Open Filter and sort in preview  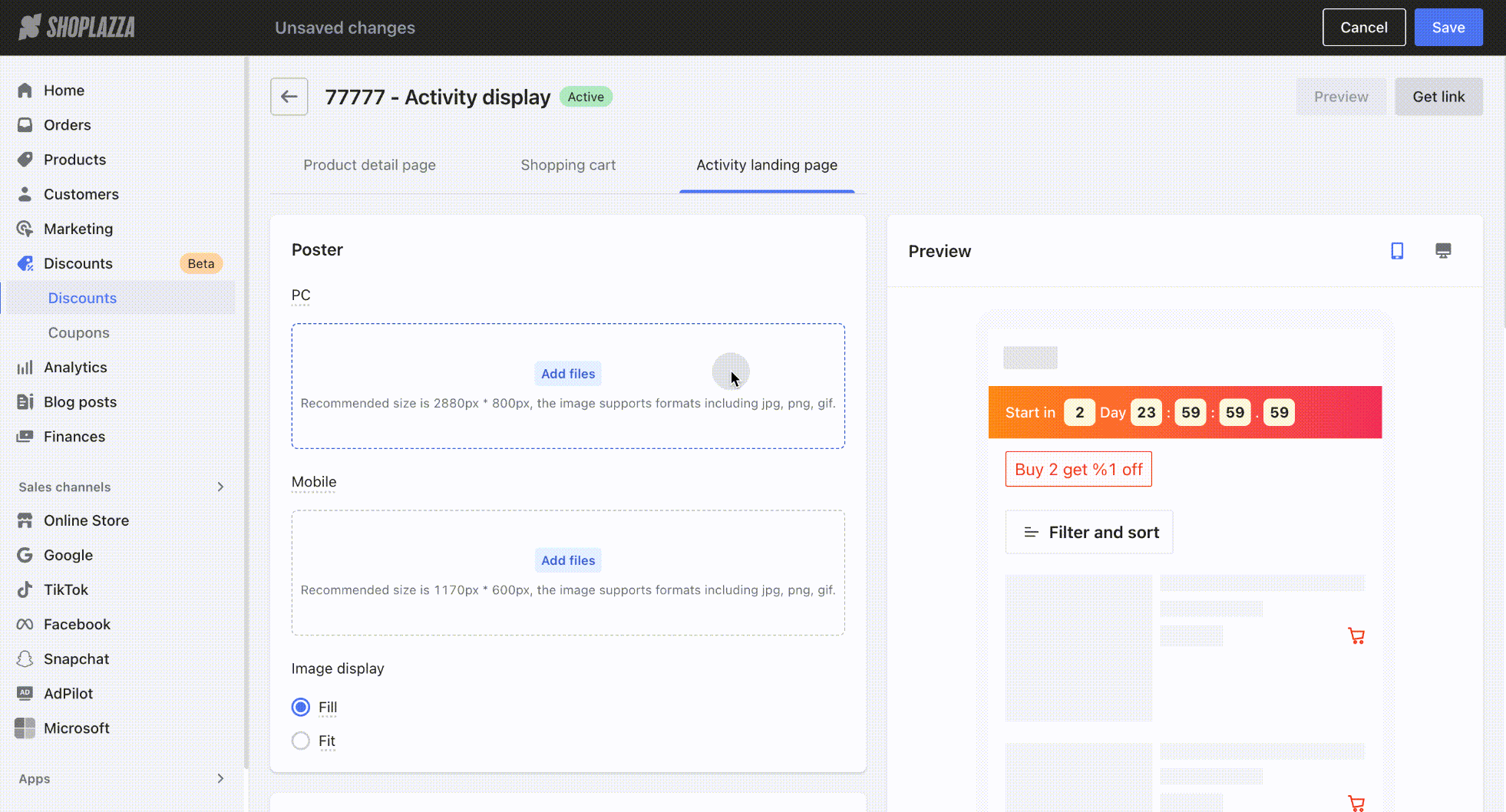(x=1088, y=532)
